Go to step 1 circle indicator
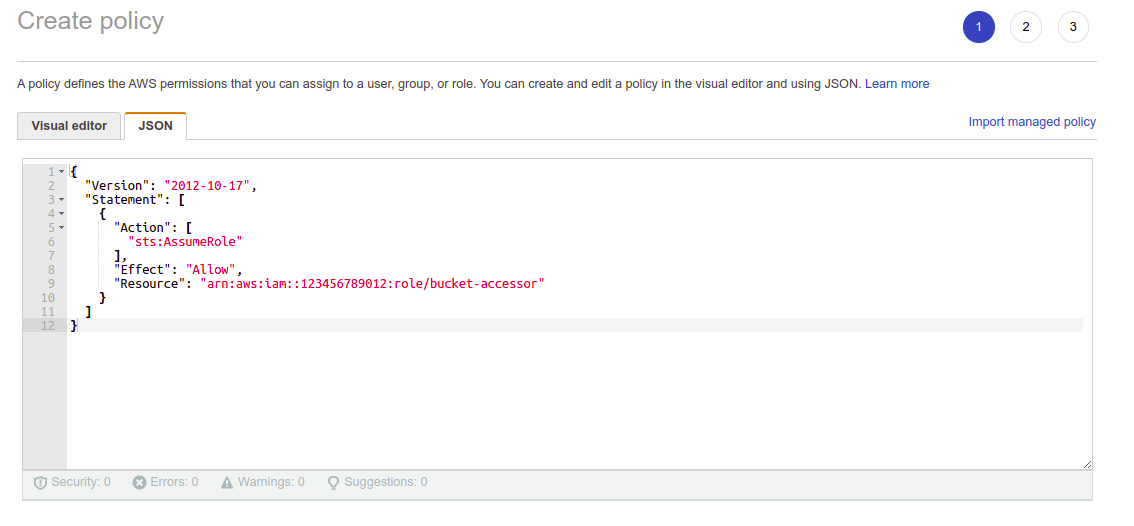 [x=979, y=27]
